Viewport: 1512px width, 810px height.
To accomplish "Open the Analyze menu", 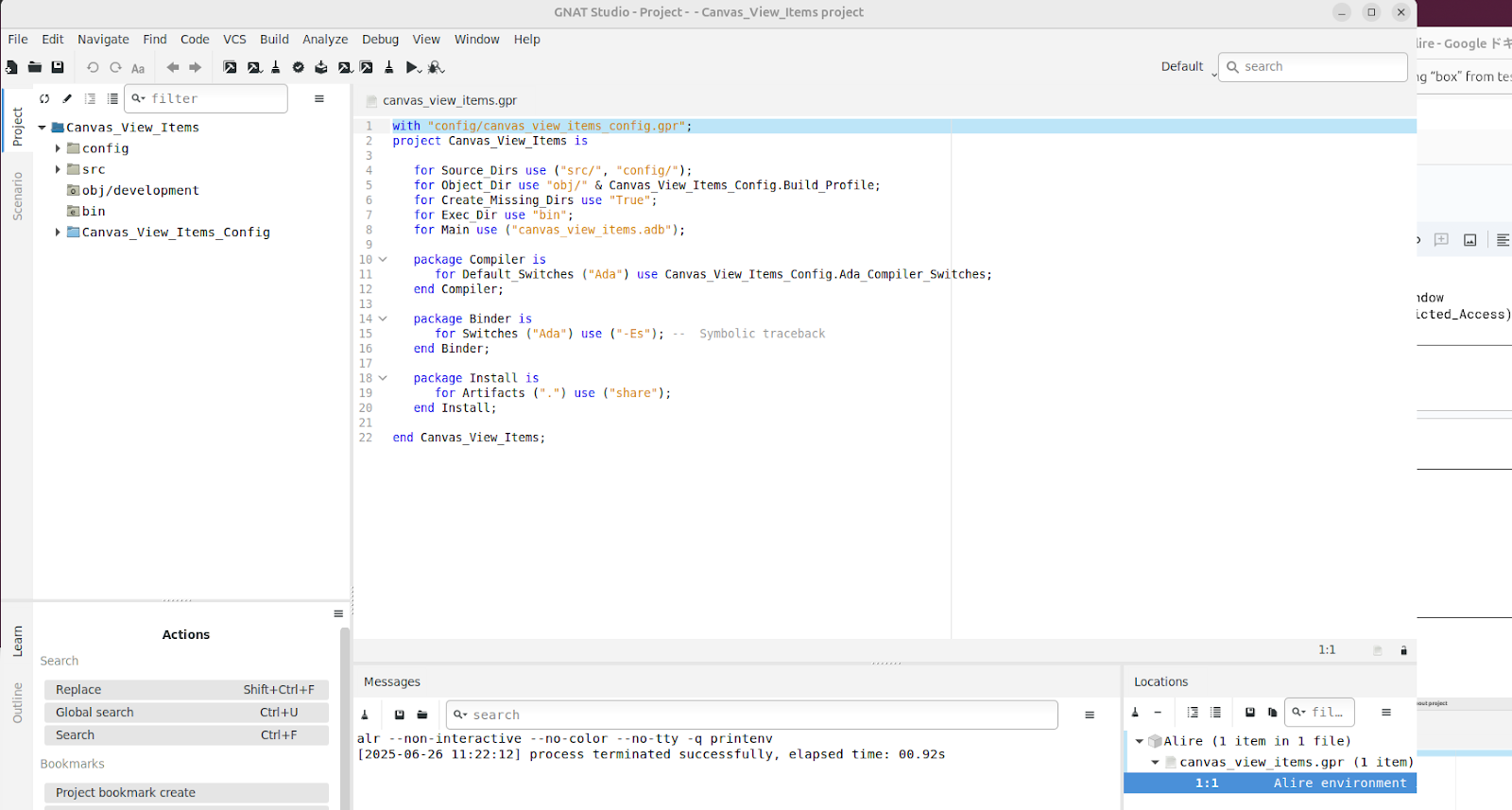I will (325, 39).
